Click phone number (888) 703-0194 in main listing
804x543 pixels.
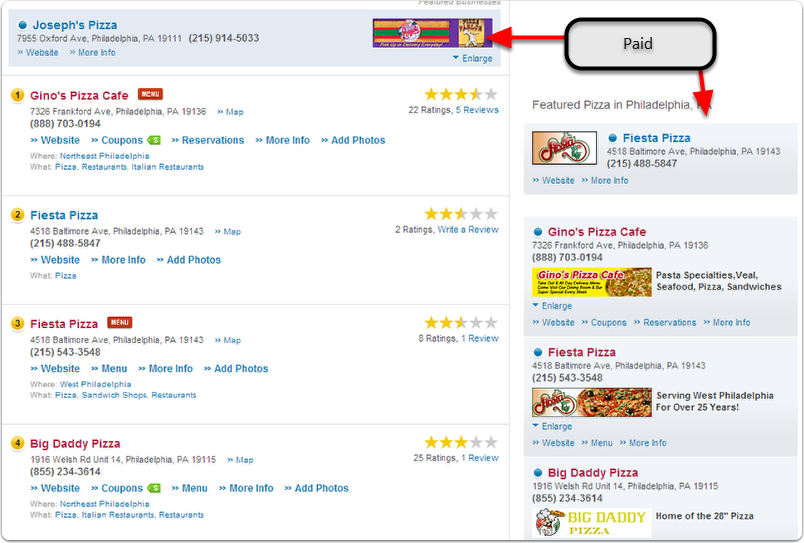[x=65, y=124]
